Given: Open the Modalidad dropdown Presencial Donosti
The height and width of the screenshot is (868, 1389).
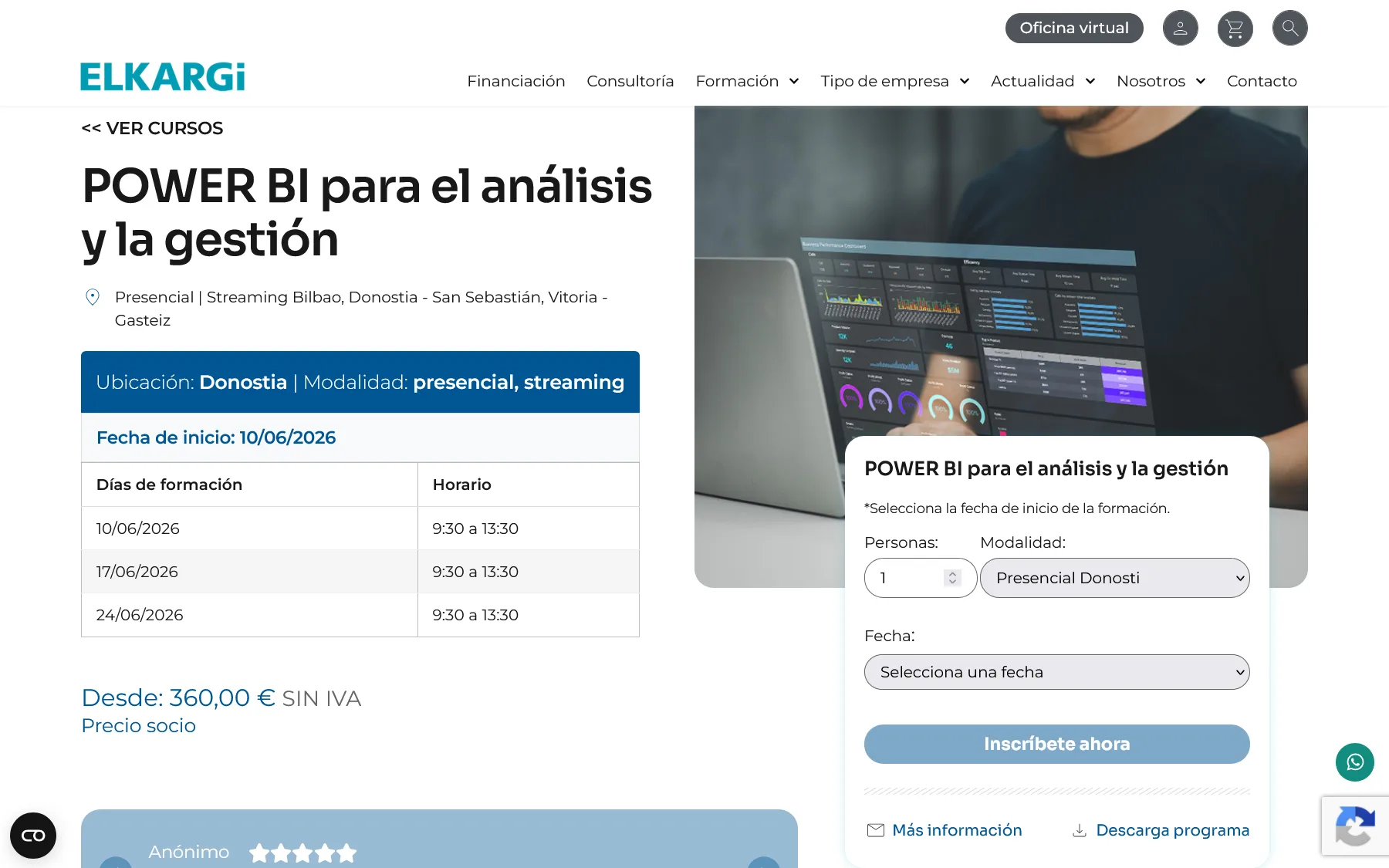Looking at the screenshot, I should point(1114,578).
